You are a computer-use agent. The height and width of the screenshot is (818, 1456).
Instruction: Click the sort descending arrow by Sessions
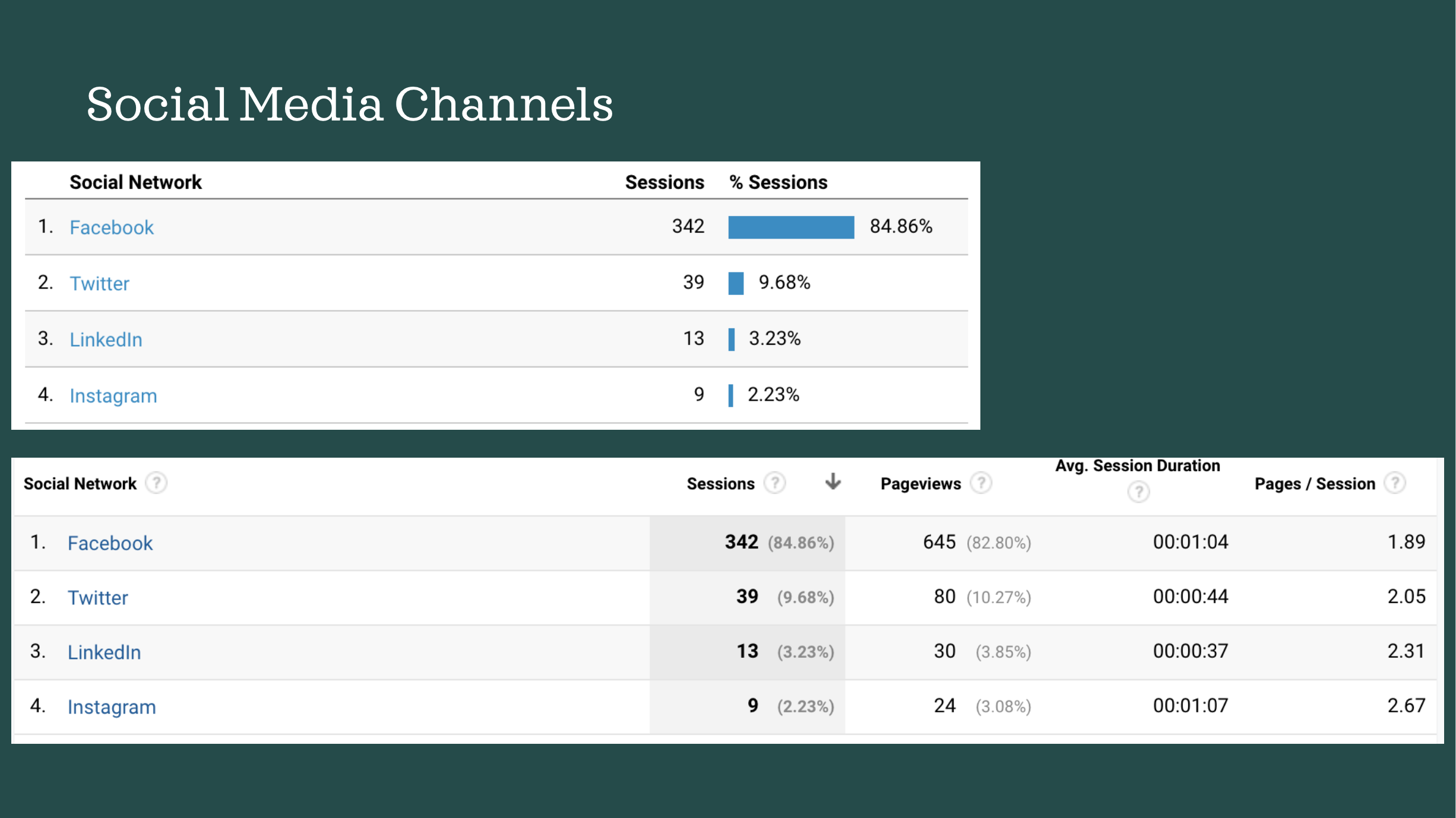pyautogui.click(x=833, y=481)
